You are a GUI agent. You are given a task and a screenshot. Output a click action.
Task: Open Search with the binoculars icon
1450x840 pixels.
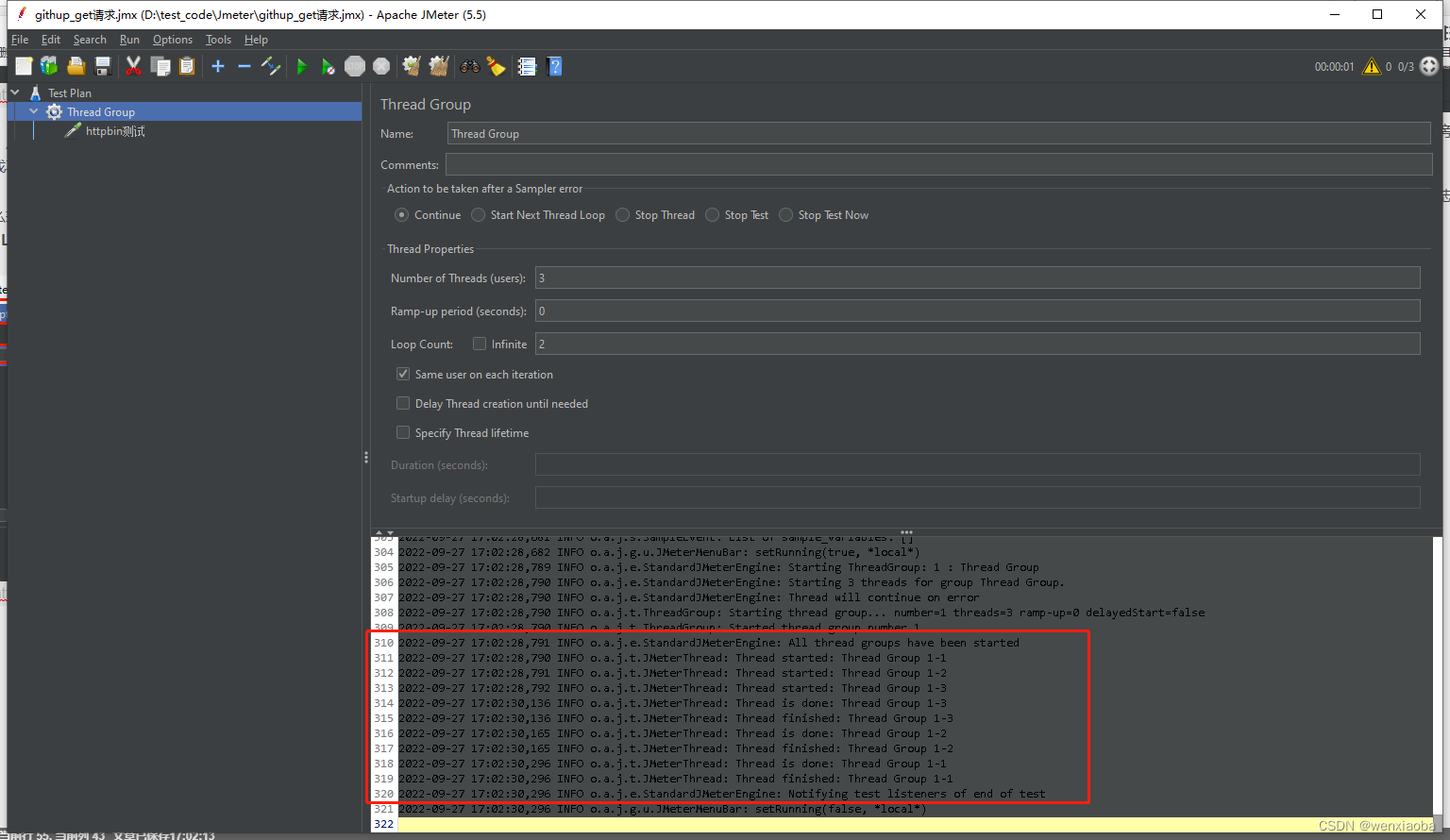[x=470, y=66]
